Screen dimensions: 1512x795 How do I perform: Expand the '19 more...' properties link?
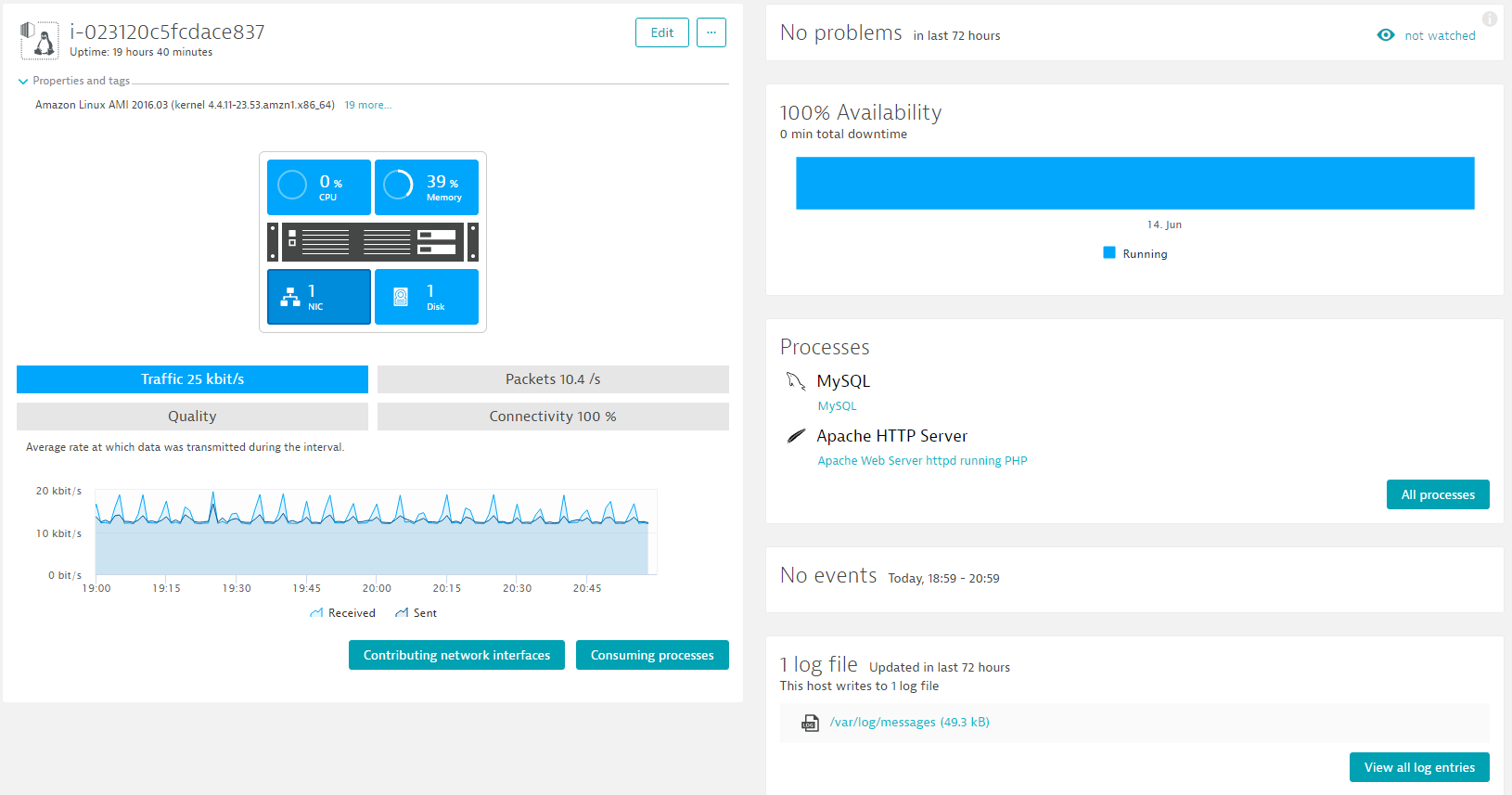368,105
